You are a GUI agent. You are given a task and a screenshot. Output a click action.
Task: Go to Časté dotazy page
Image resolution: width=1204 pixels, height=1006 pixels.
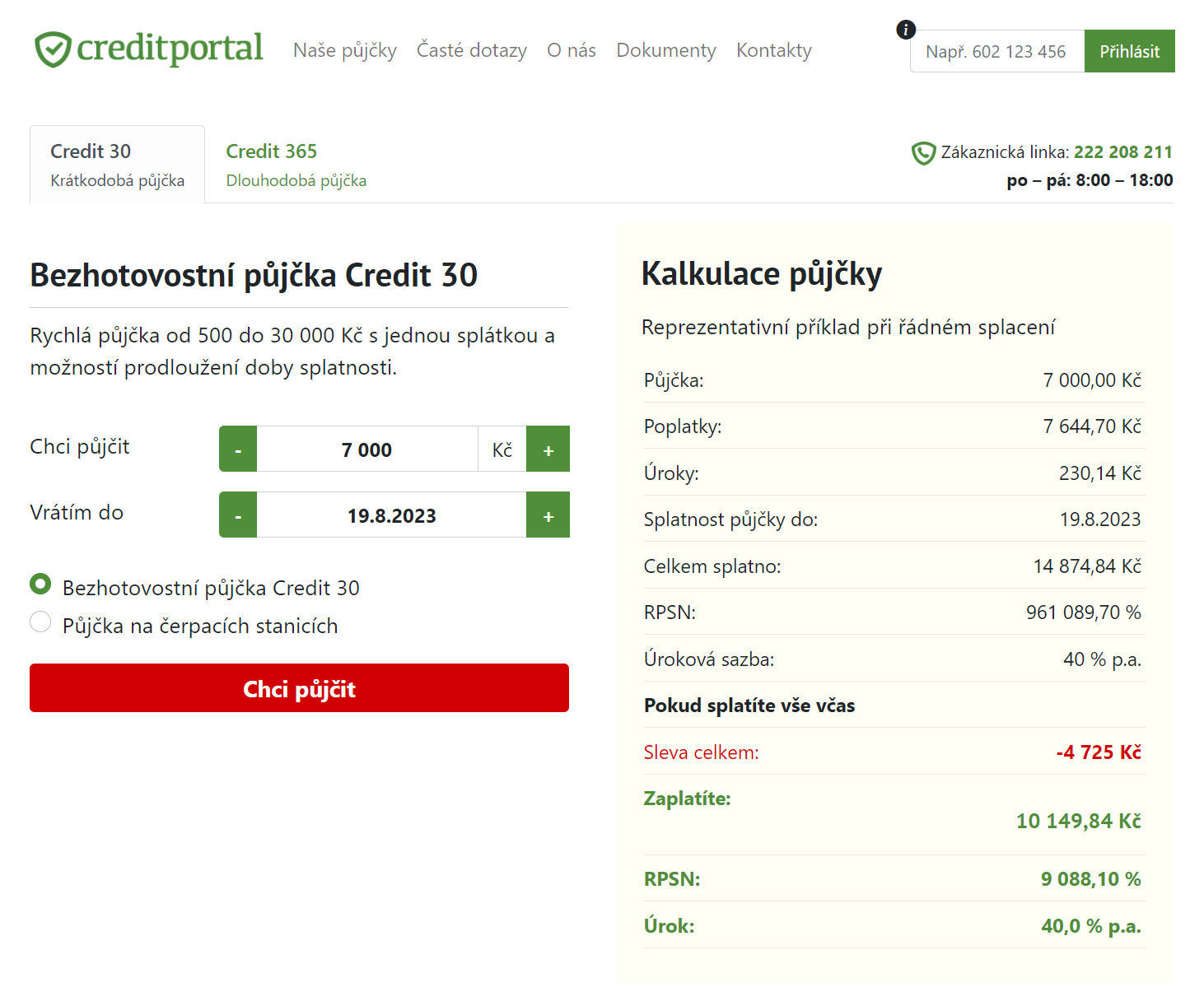(x=471, y=51)
